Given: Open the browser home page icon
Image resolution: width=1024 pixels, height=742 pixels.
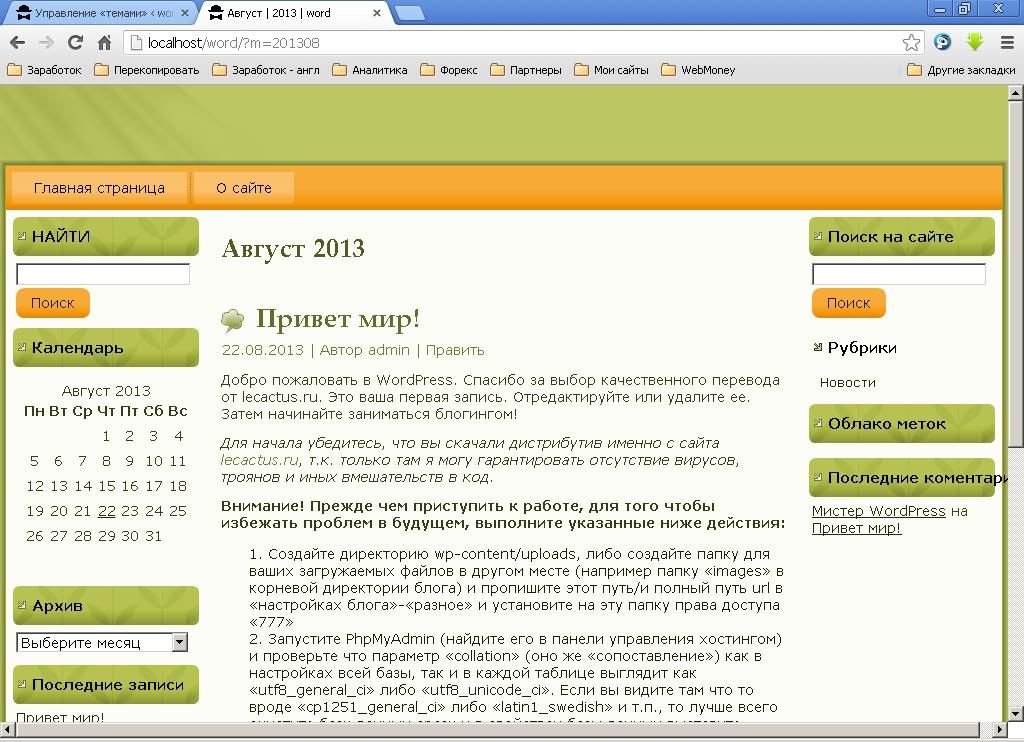Looking at the screenshot, I should coord(104,43).
